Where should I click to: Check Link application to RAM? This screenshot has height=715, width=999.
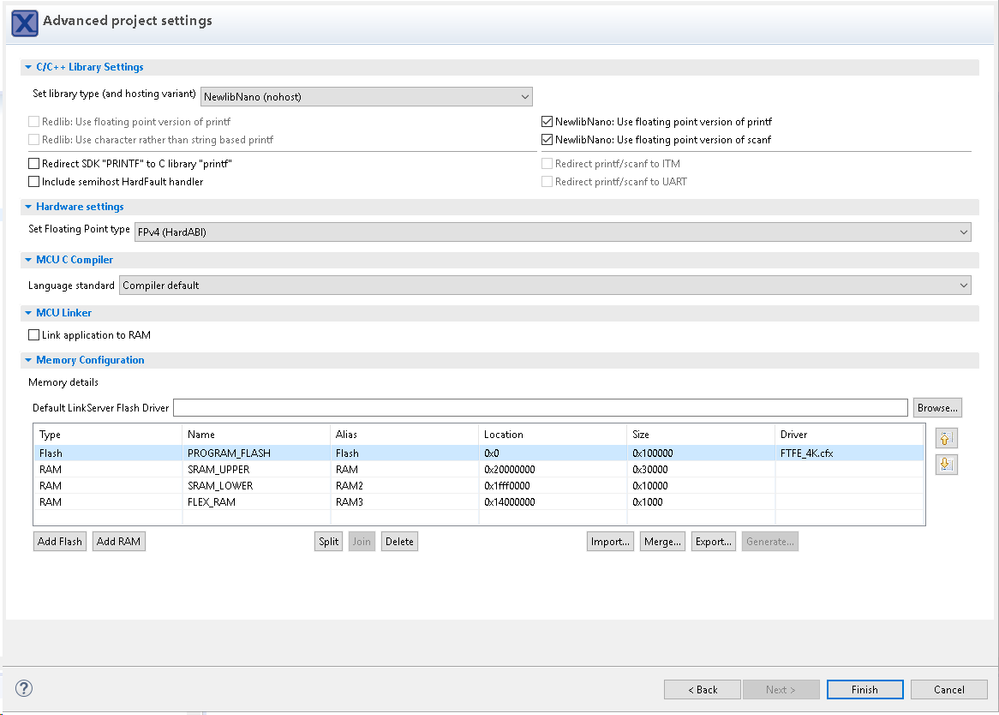[34, 335]
